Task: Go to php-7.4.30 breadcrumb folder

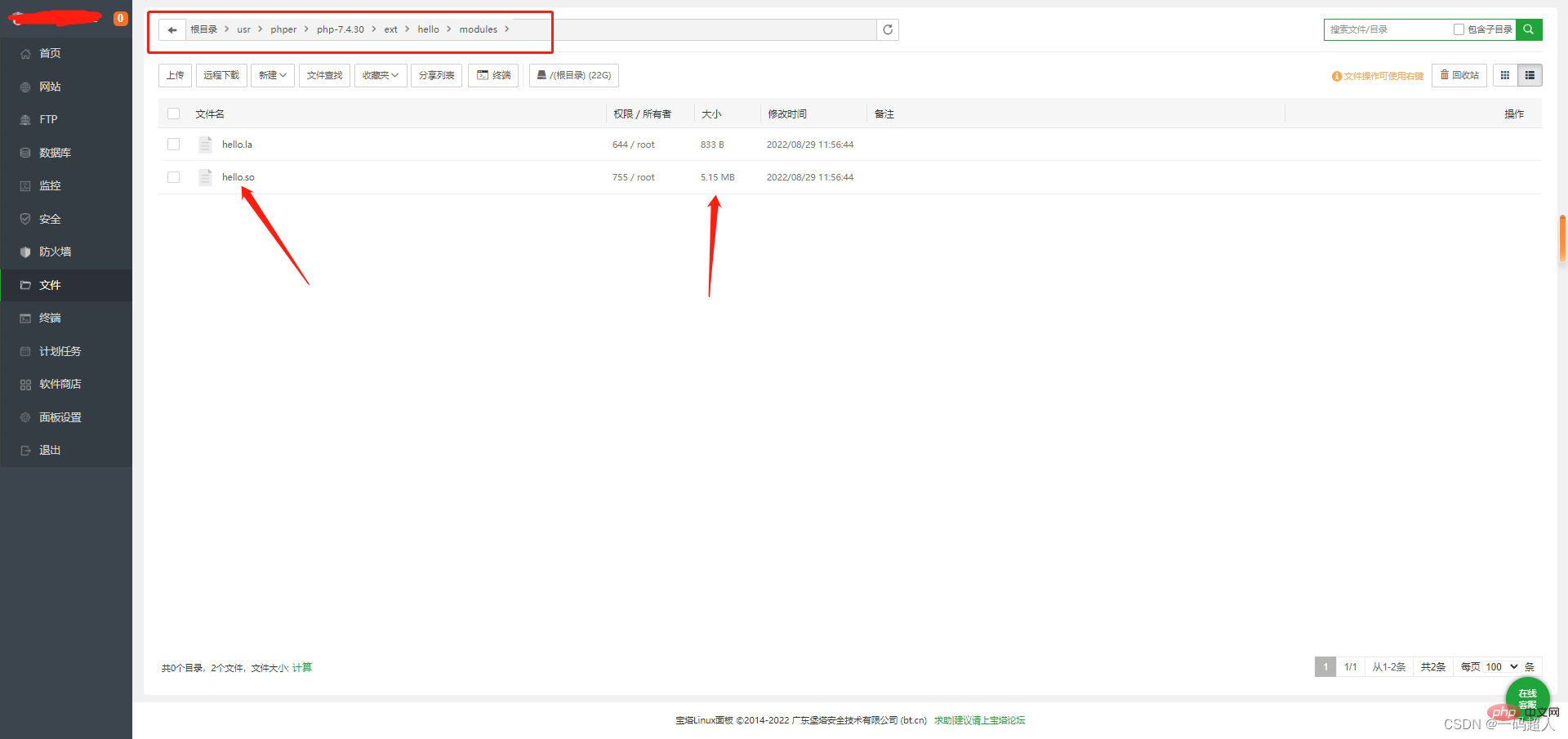Action: coord(341,29)
